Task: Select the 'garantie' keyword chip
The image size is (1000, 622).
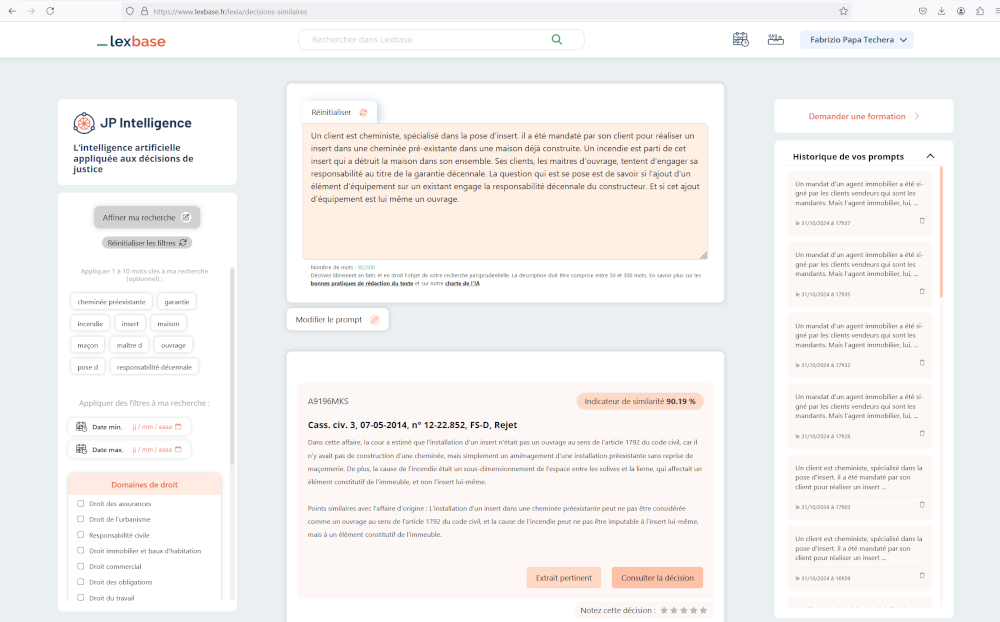Action: (177, 302)
